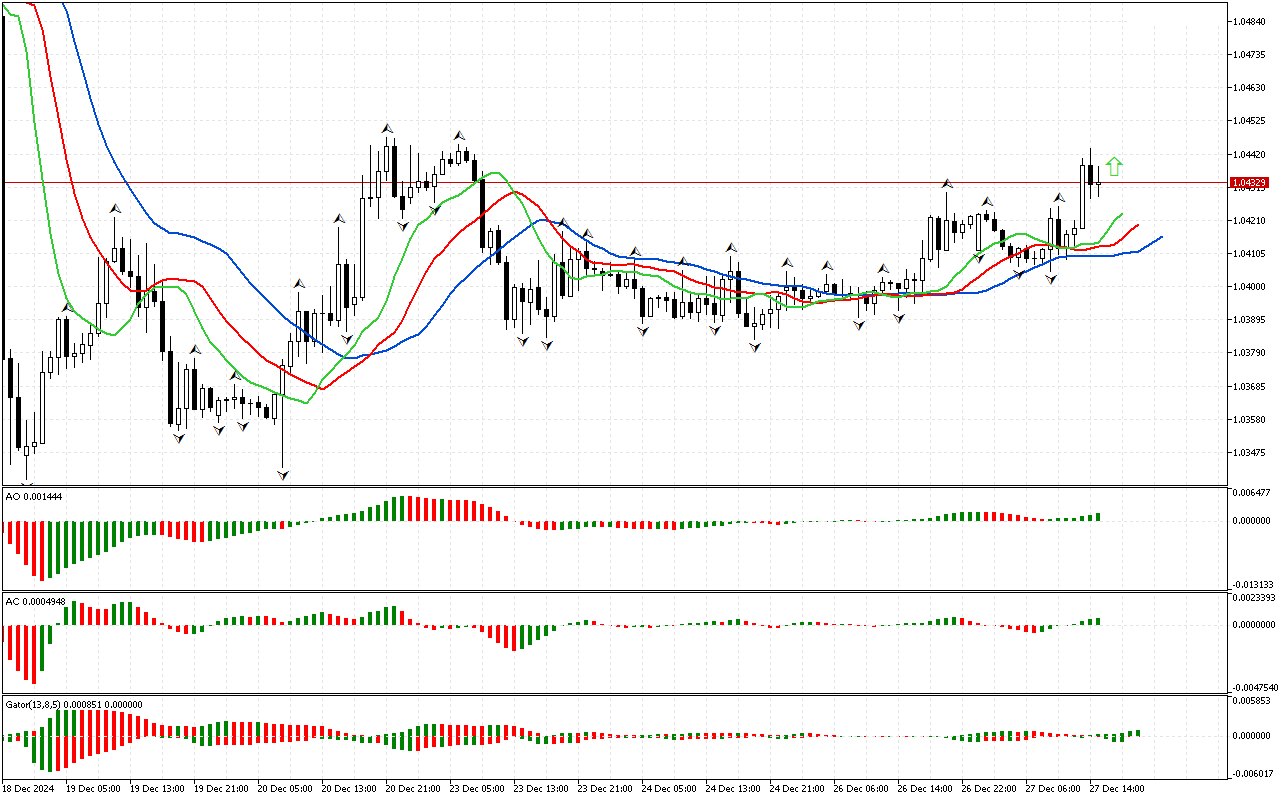Click the 24 Dec 21:00 time label
Screen dimensions: 1280x800
click(x=797, y=789)
